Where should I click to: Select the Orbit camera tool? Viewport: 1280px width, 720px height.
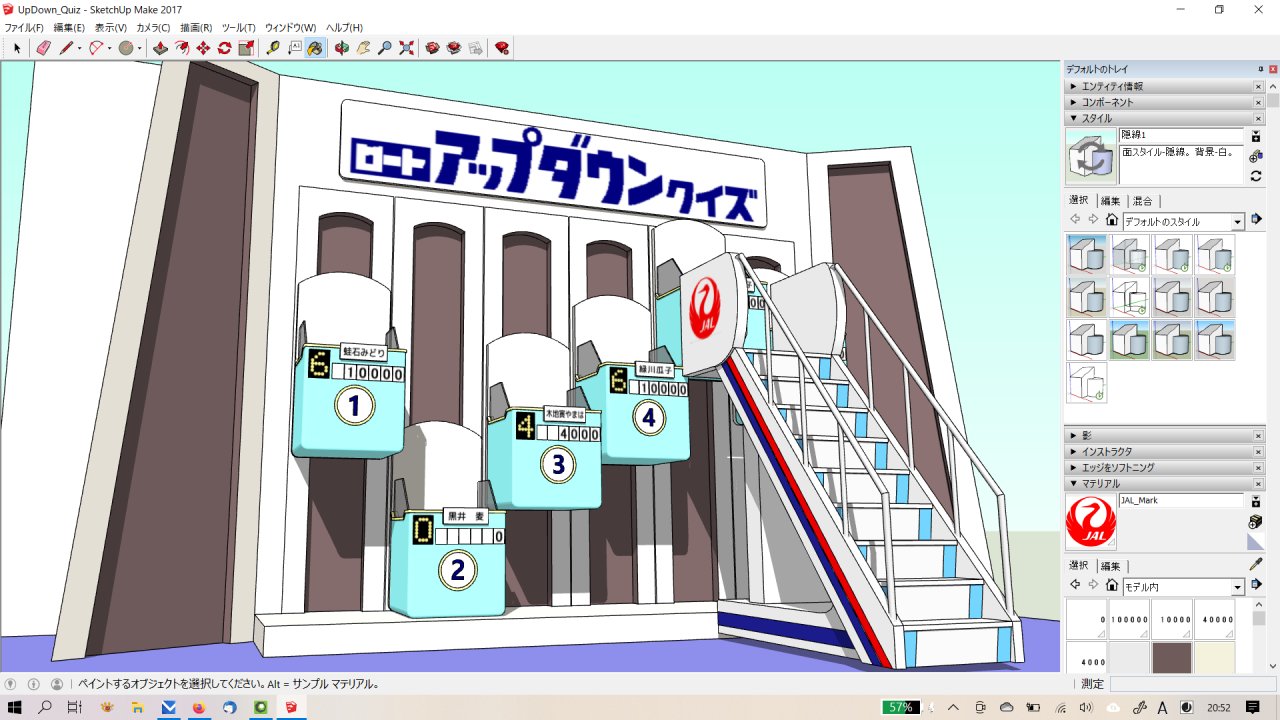pos(341,47)
